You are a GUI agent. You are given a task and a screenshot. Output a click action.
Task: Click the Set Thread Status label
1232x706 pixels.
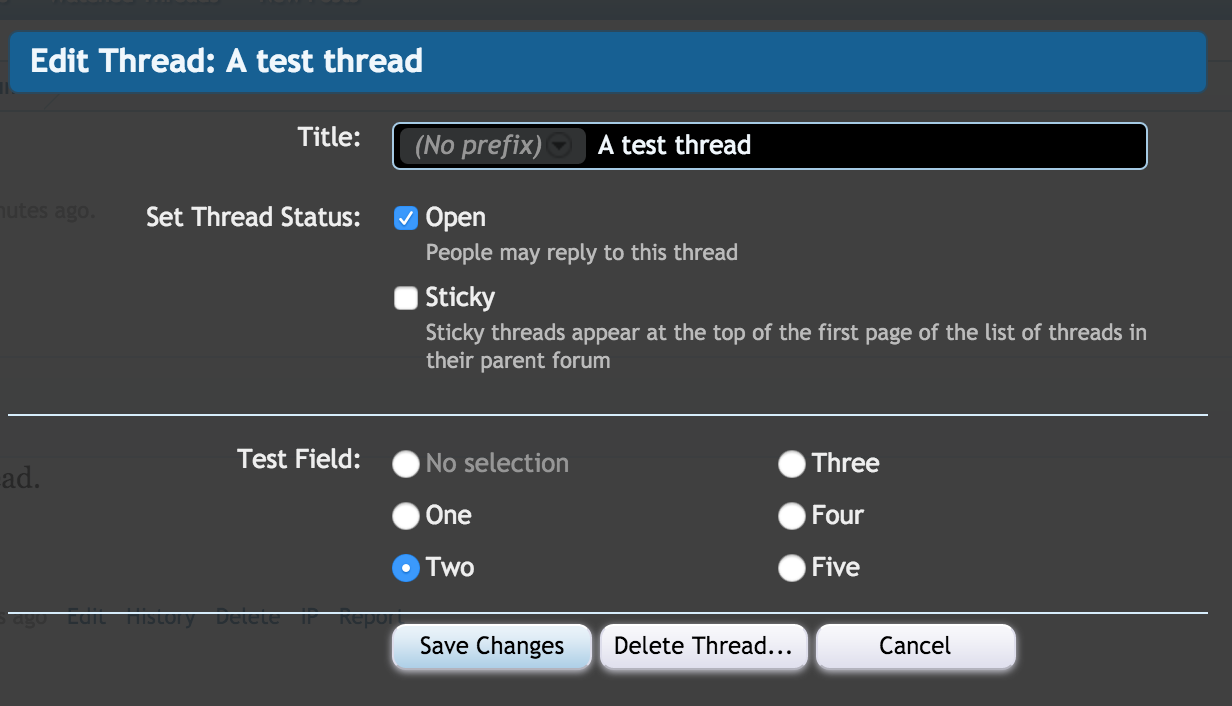(253, 217)
